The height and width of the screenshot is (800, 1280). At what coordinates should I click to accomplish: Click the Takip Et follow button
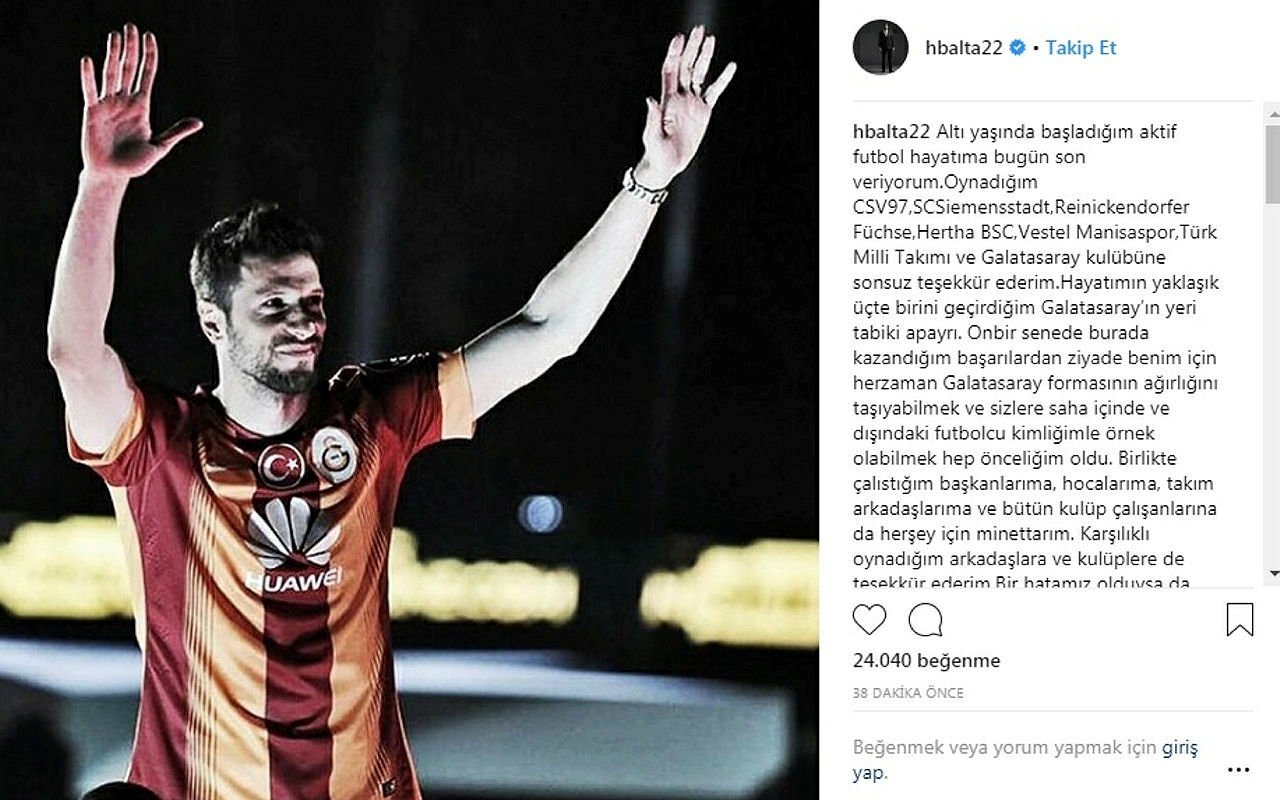1081,48
